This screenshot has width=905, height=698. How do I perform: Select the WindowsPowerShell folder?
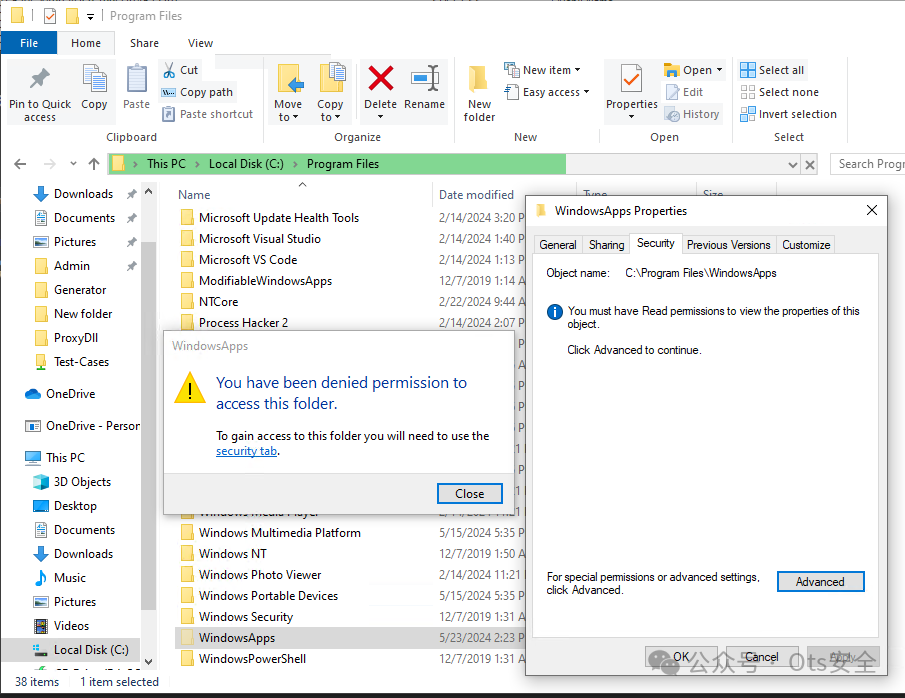(253, 658)
